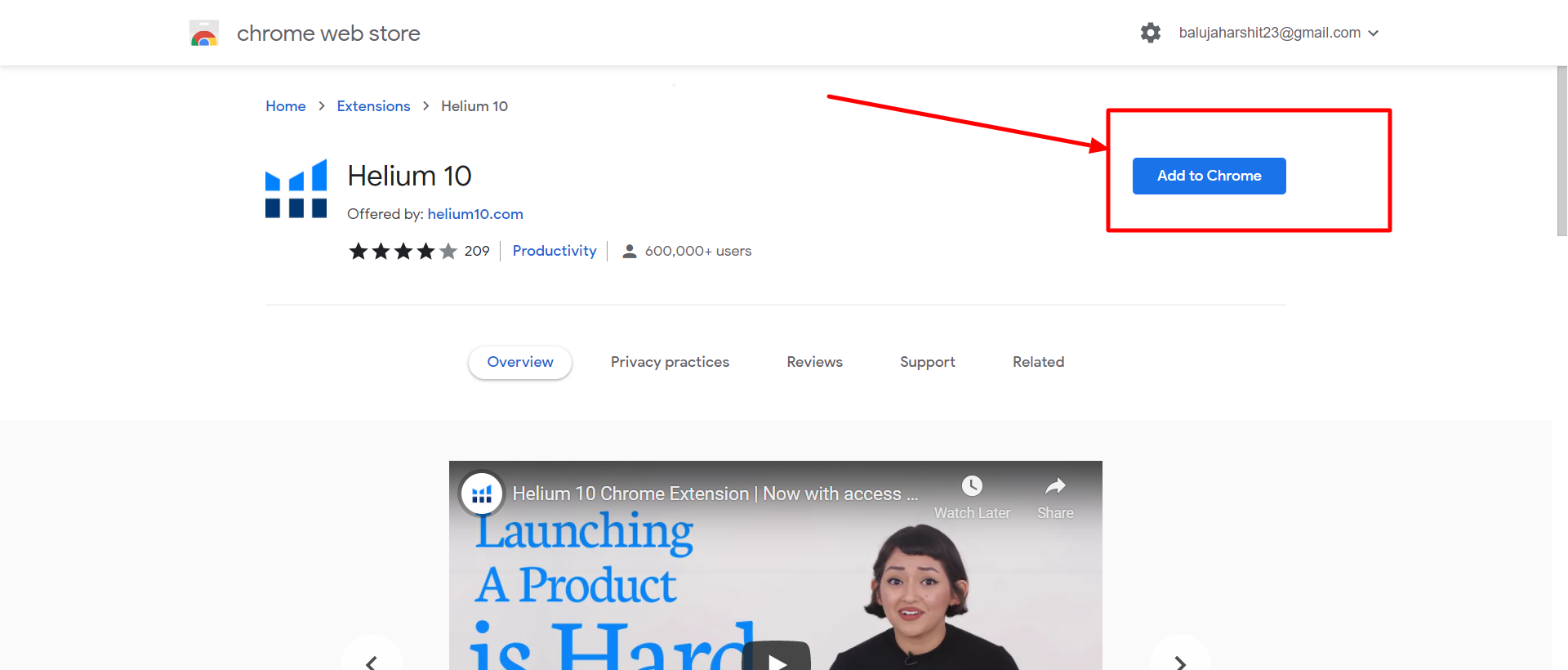Open the helium10.com publisher link
This screenshot has height=670, width=1568.
click(x=475, y=214)
